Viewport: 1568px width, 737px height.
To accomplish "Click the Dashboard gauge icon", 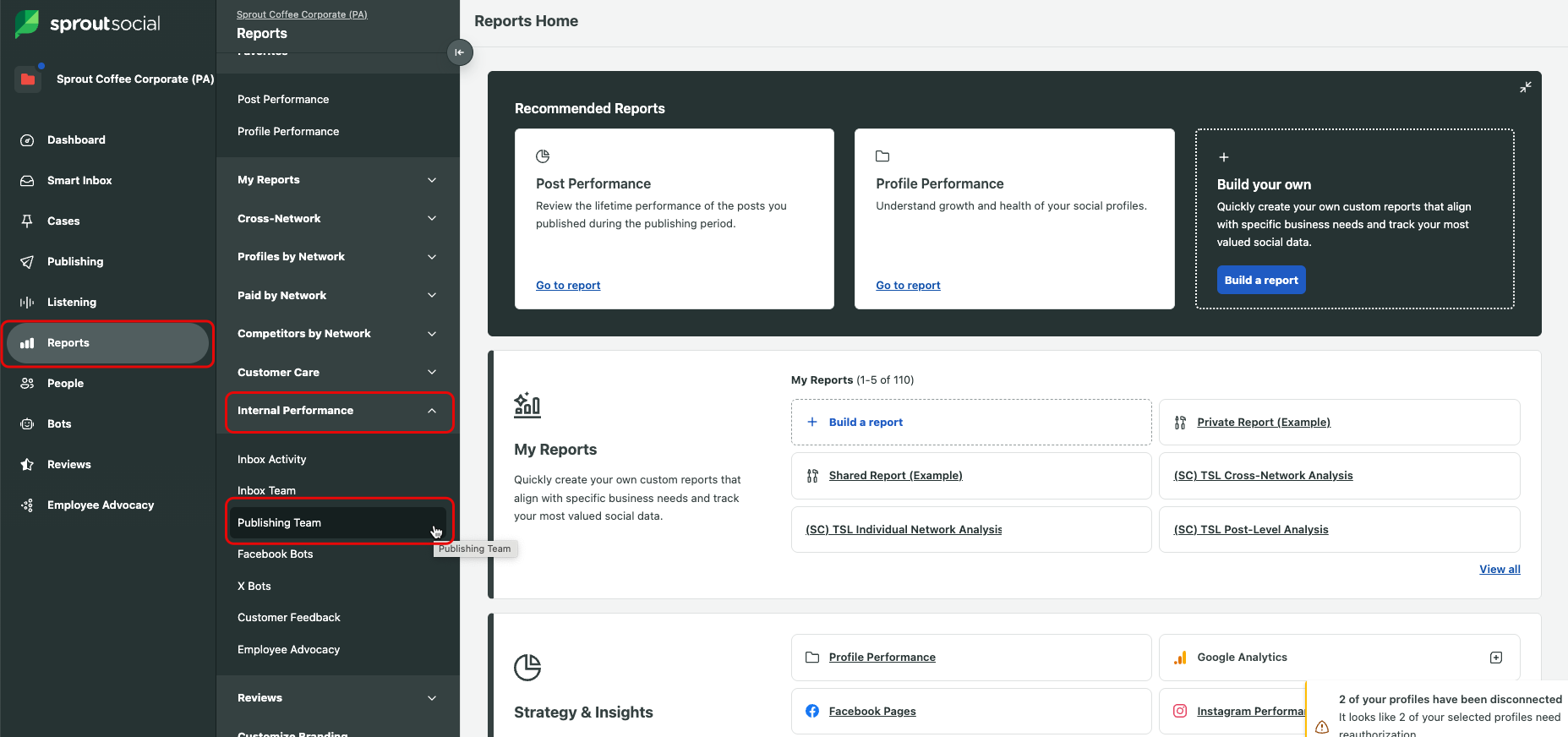I will [27, 140].
